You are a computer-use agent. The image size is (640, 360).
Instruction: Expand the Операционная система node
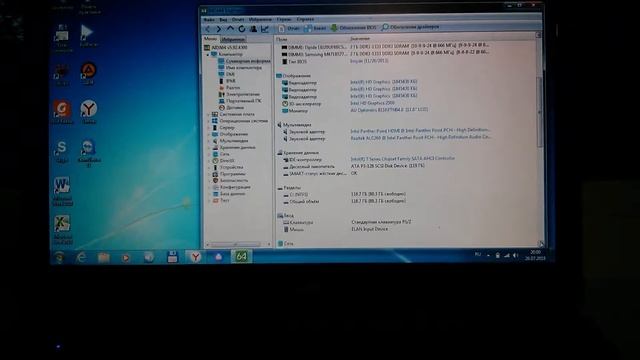click(208, 121)
